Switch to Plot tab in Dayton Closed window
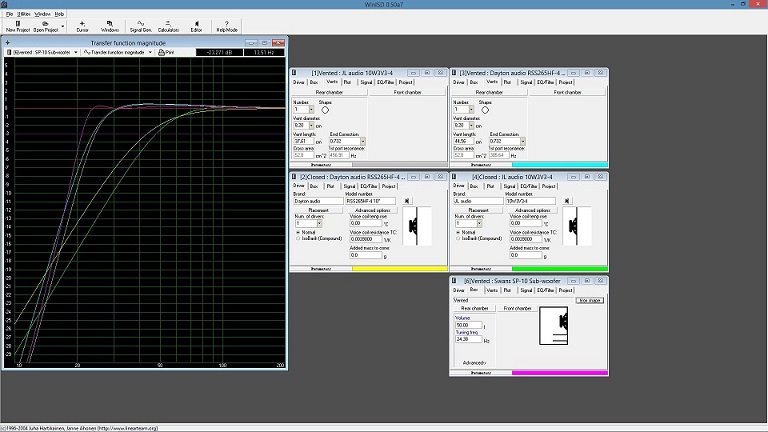 tap(330, 186)
